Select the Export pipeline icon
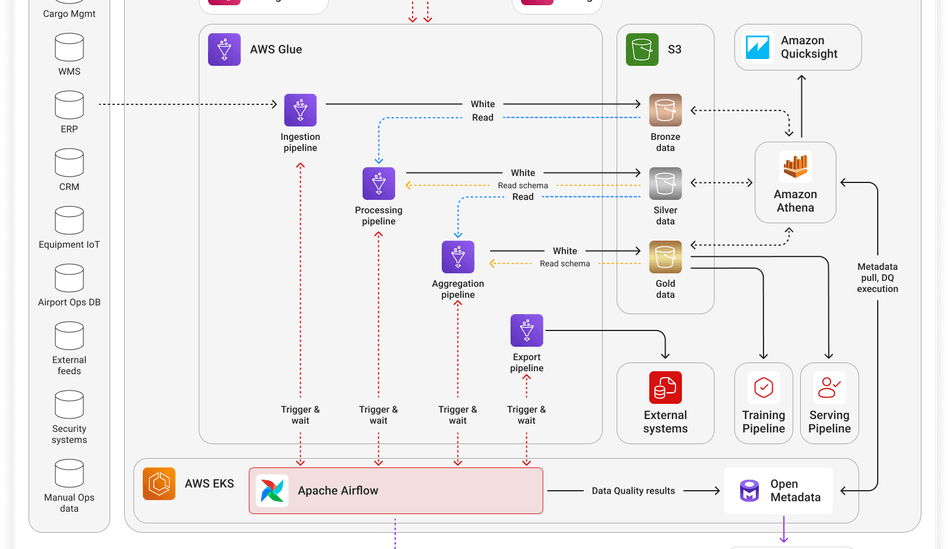The width and height of the screenshot is (950, 549). click(526, 331)
